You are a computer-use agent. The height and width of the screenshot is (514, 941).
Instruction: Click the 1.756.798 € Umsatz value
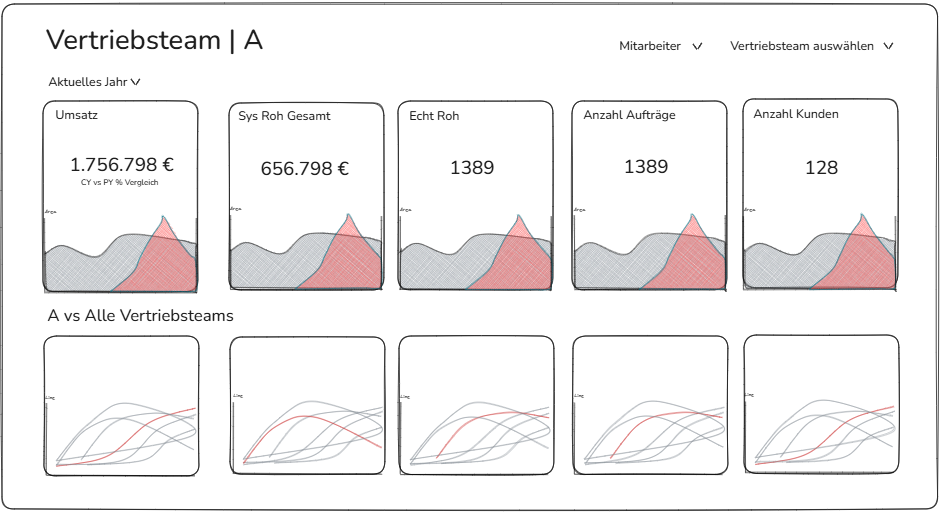pos(121,165)
